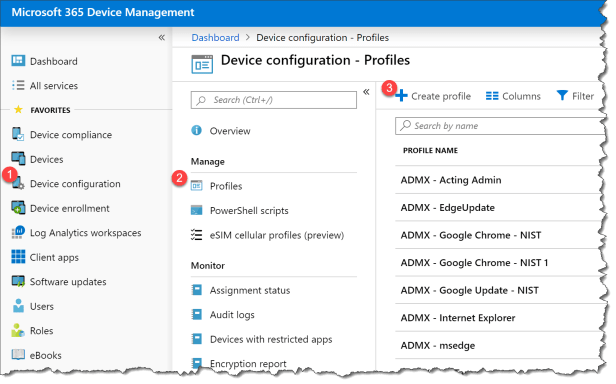Click the eBooks book icon

(x=18, y=355)
